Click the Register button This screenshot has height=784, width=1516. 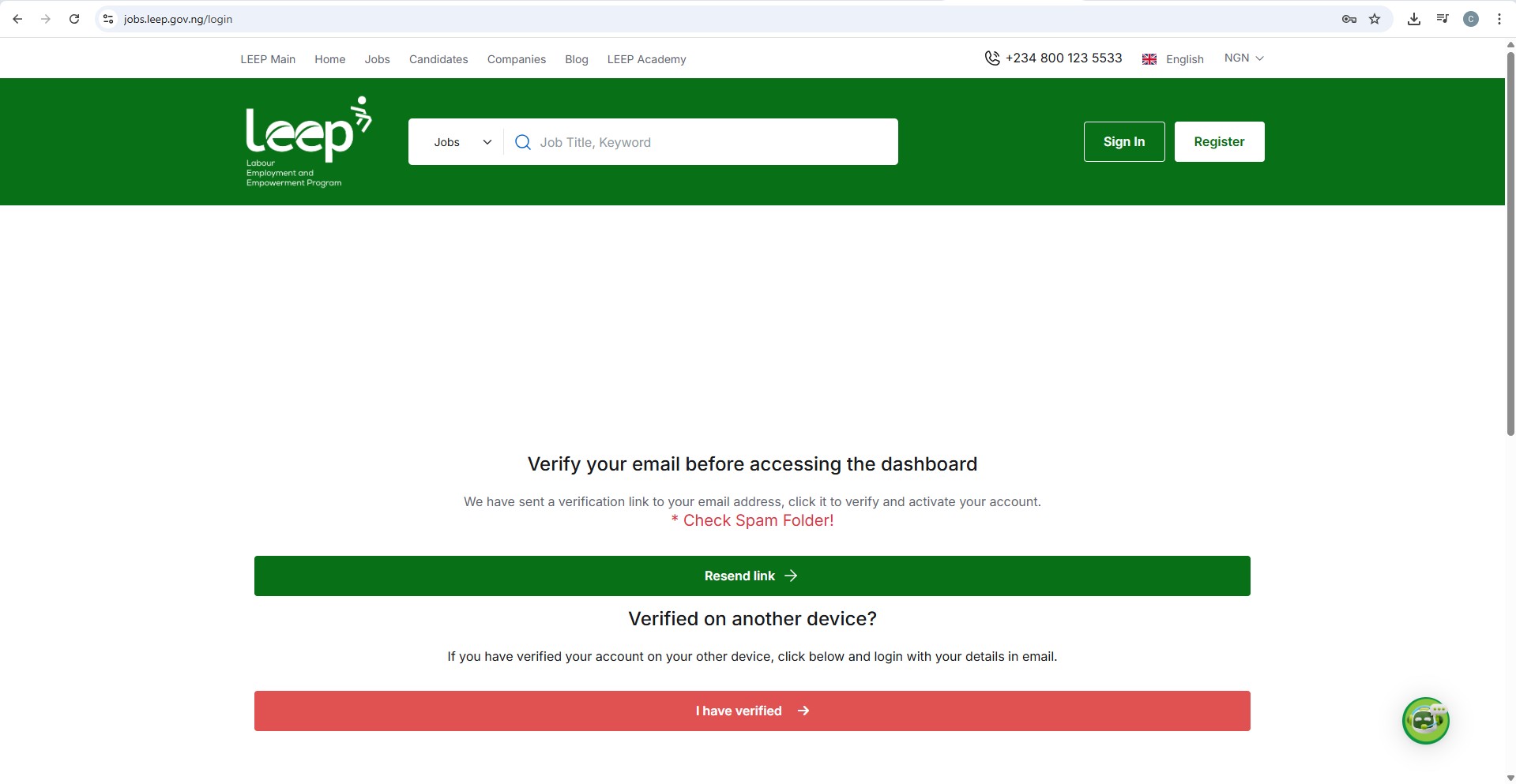(x=1218, y=142)
